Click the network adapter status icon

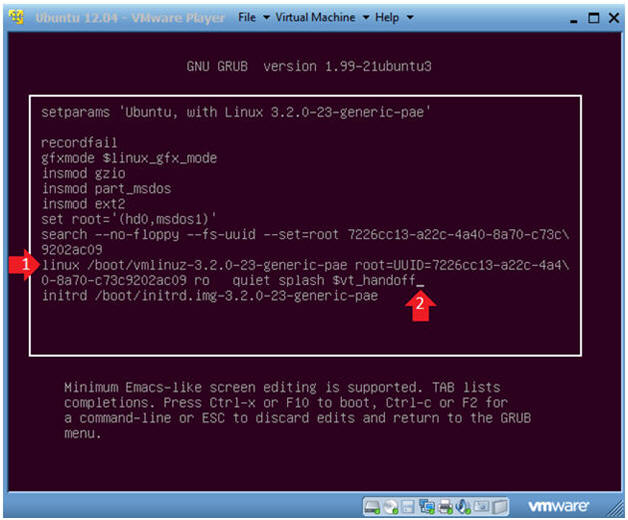click(x=427, y=506)
